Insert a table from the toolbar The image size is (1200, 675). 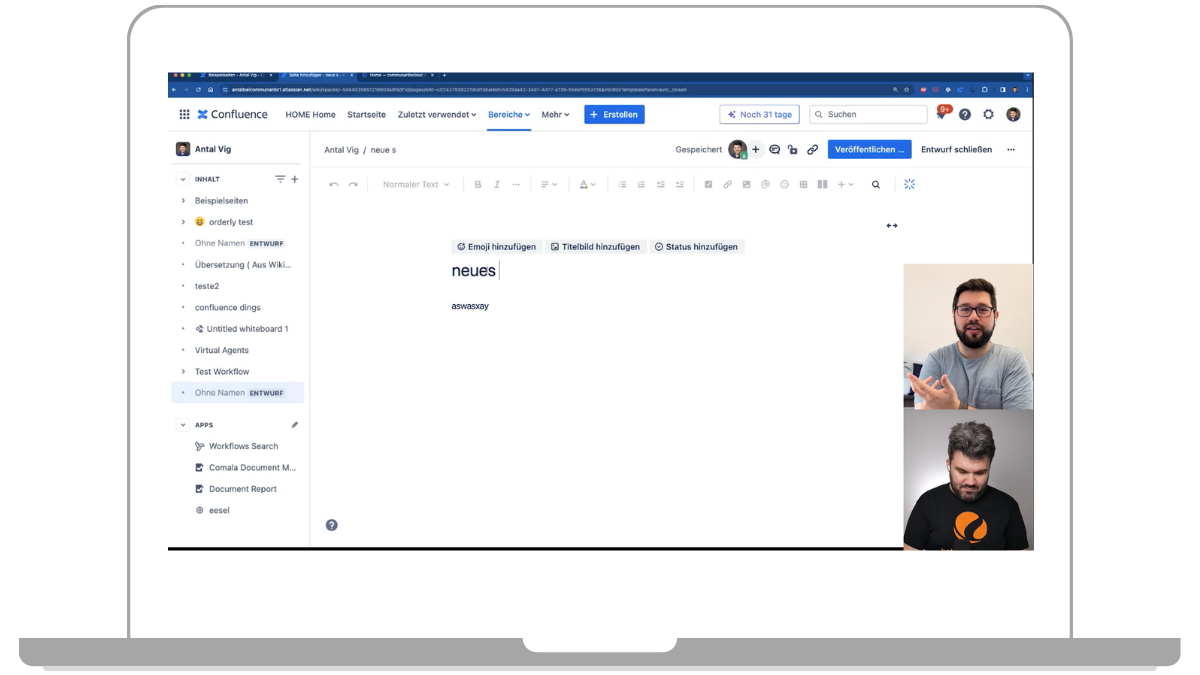coord(803,184)
